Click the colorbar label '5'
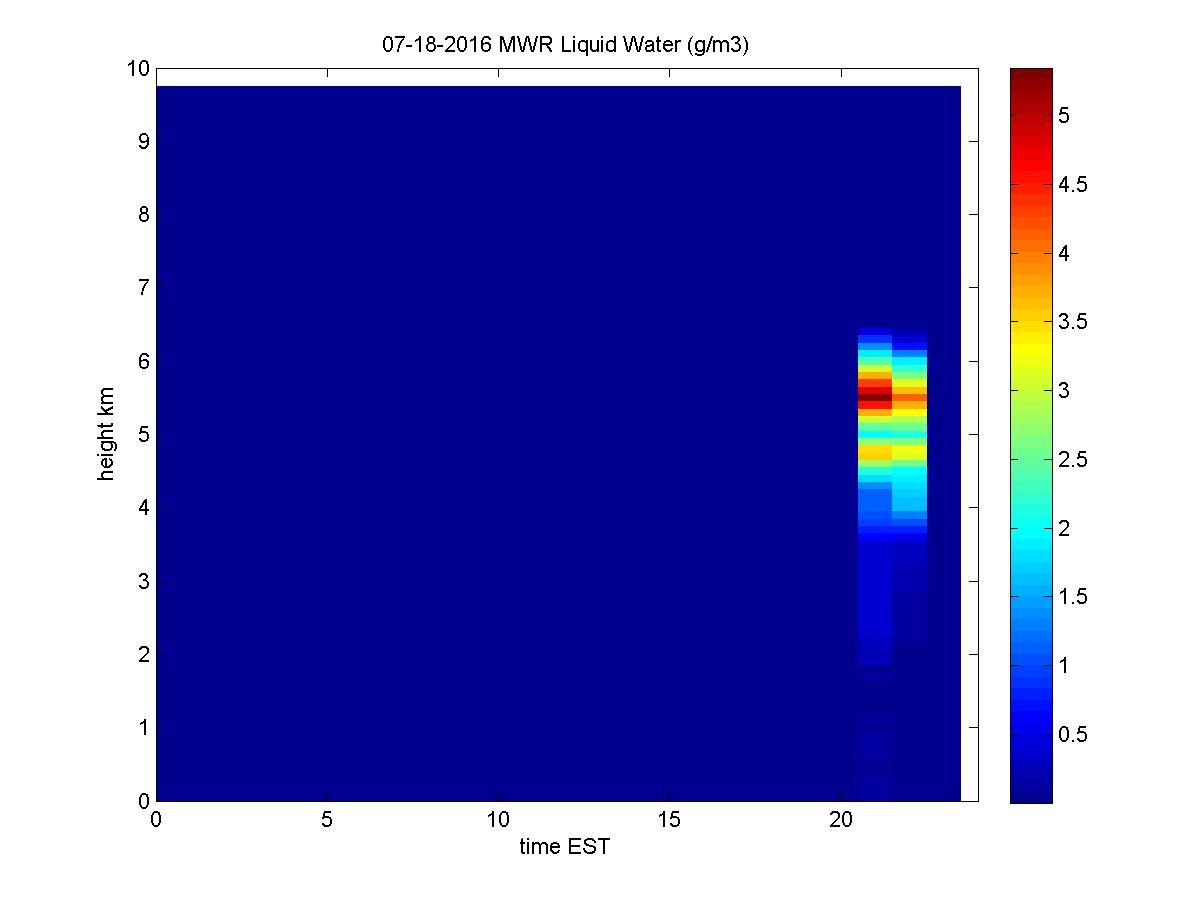 pos(1064,116)
